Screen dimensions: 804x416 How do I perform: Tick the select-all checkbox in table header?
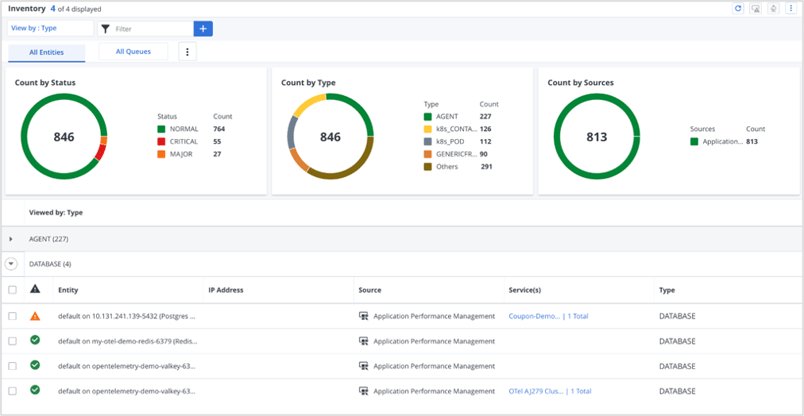pos(12,290)
